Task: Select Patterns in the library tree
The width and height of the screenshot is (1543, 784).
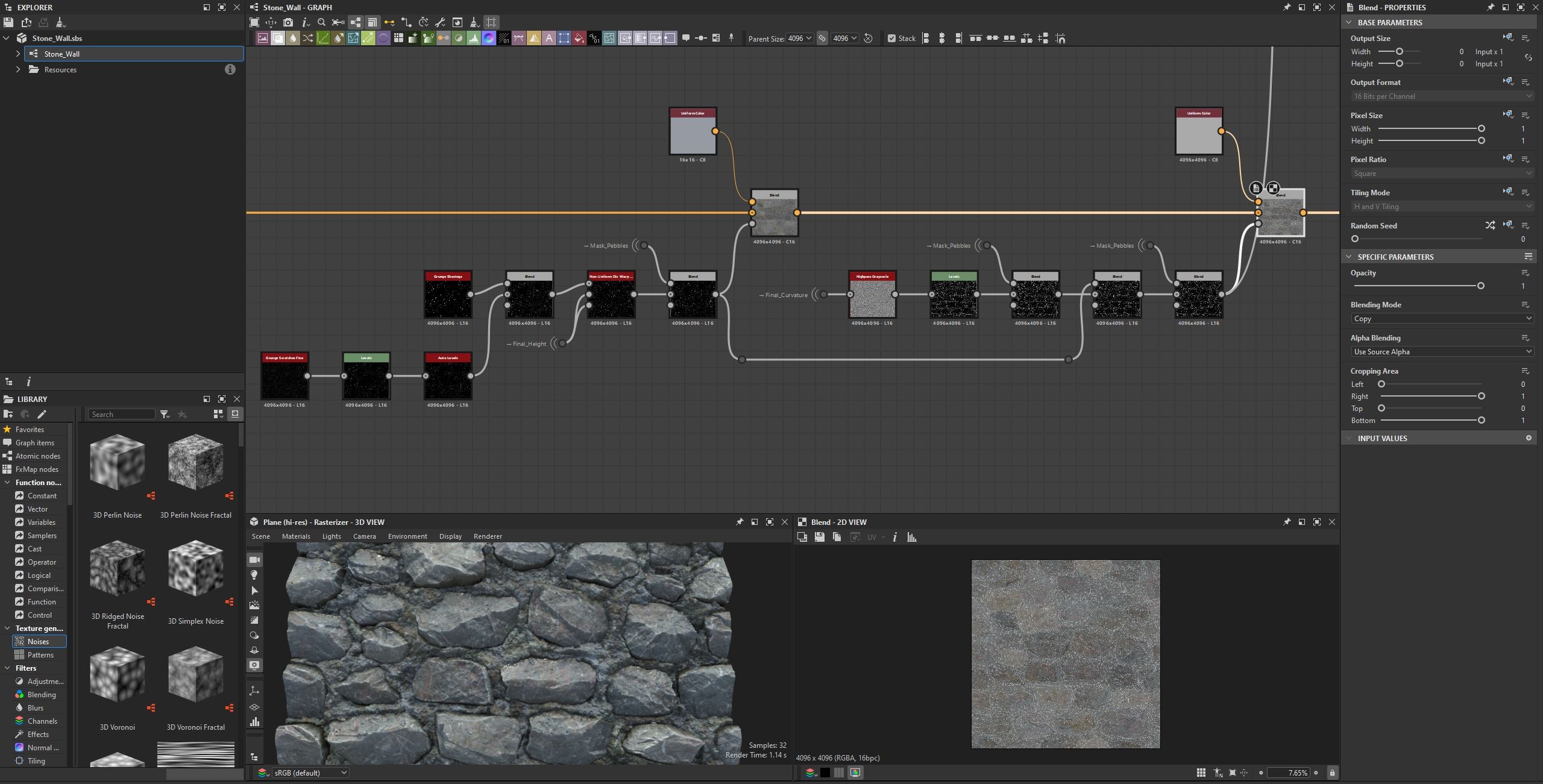Action: (40, 654)
